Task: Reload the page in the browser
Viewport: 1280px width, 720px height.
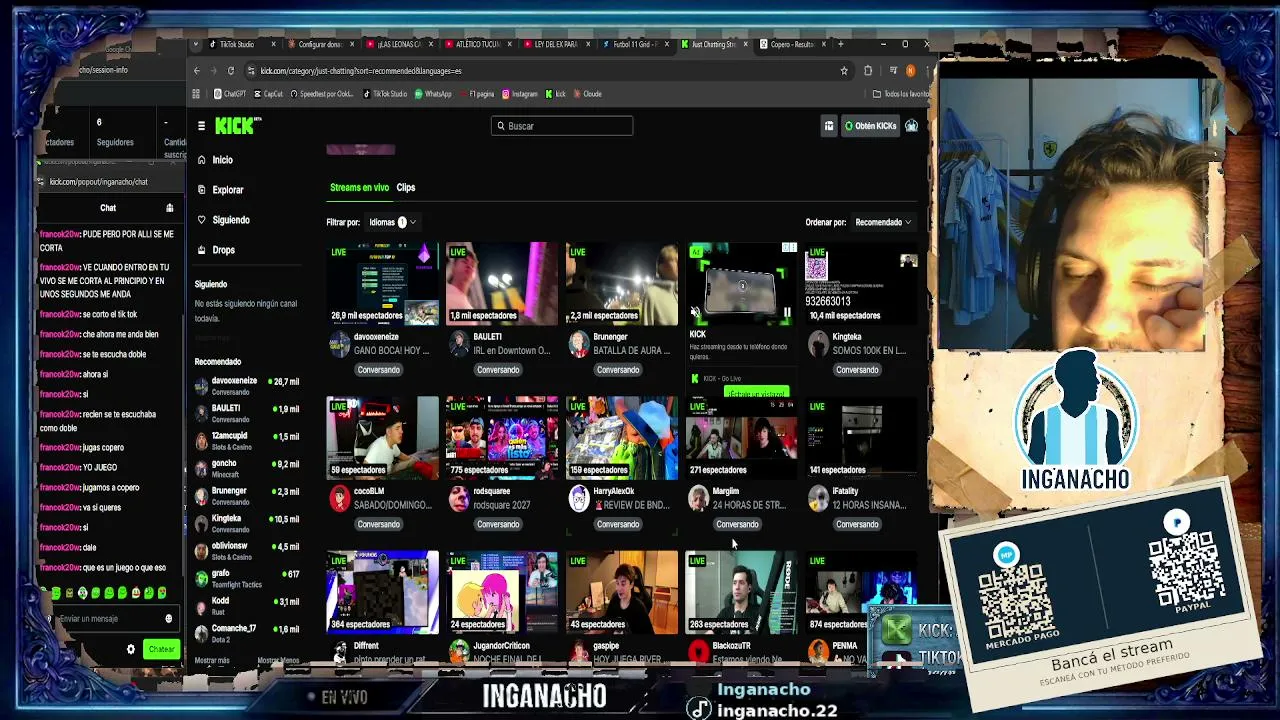Action: (x=231, y=71)
